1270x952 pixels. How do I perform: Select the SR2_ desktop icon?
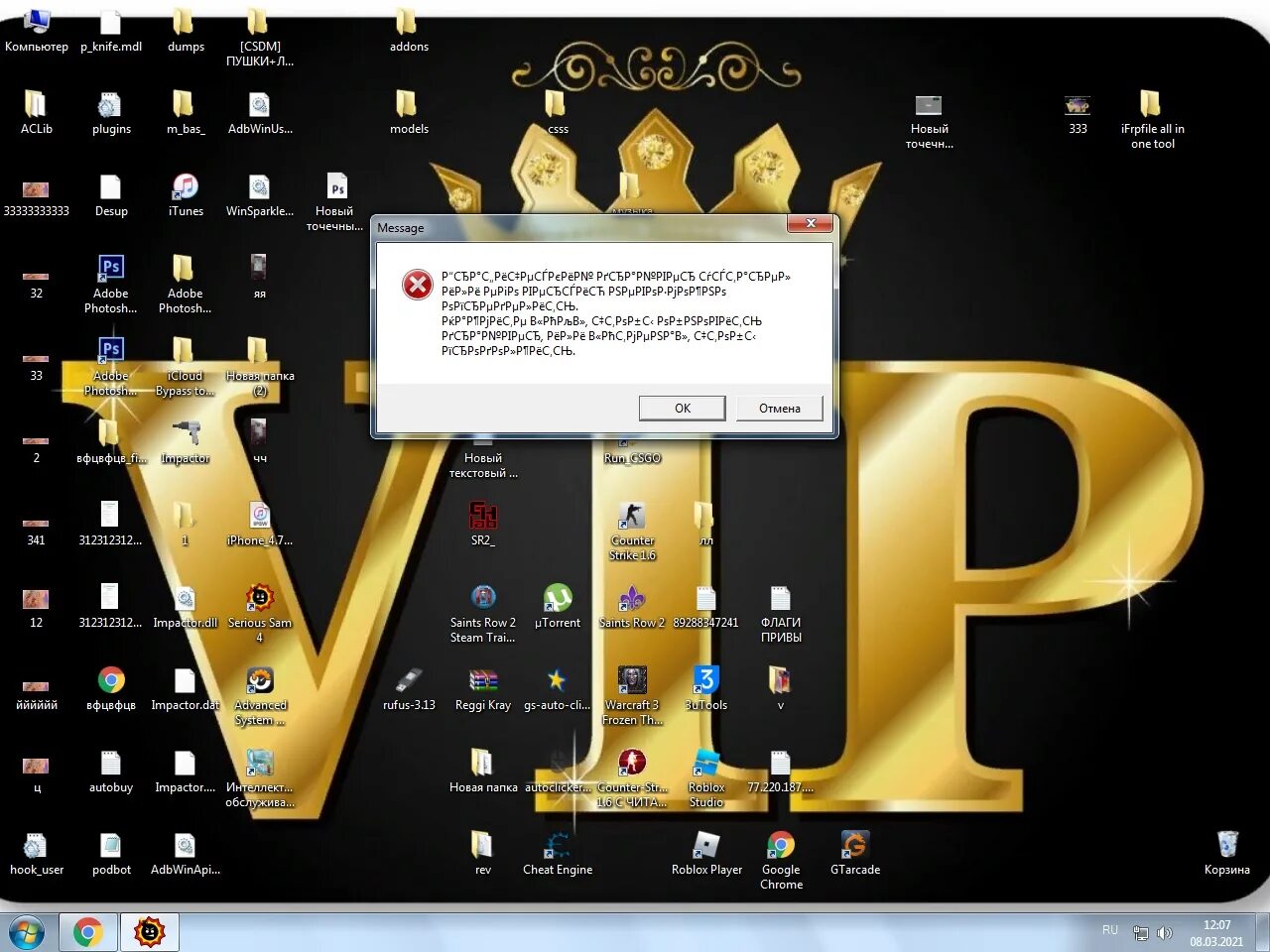pos(483,524)
